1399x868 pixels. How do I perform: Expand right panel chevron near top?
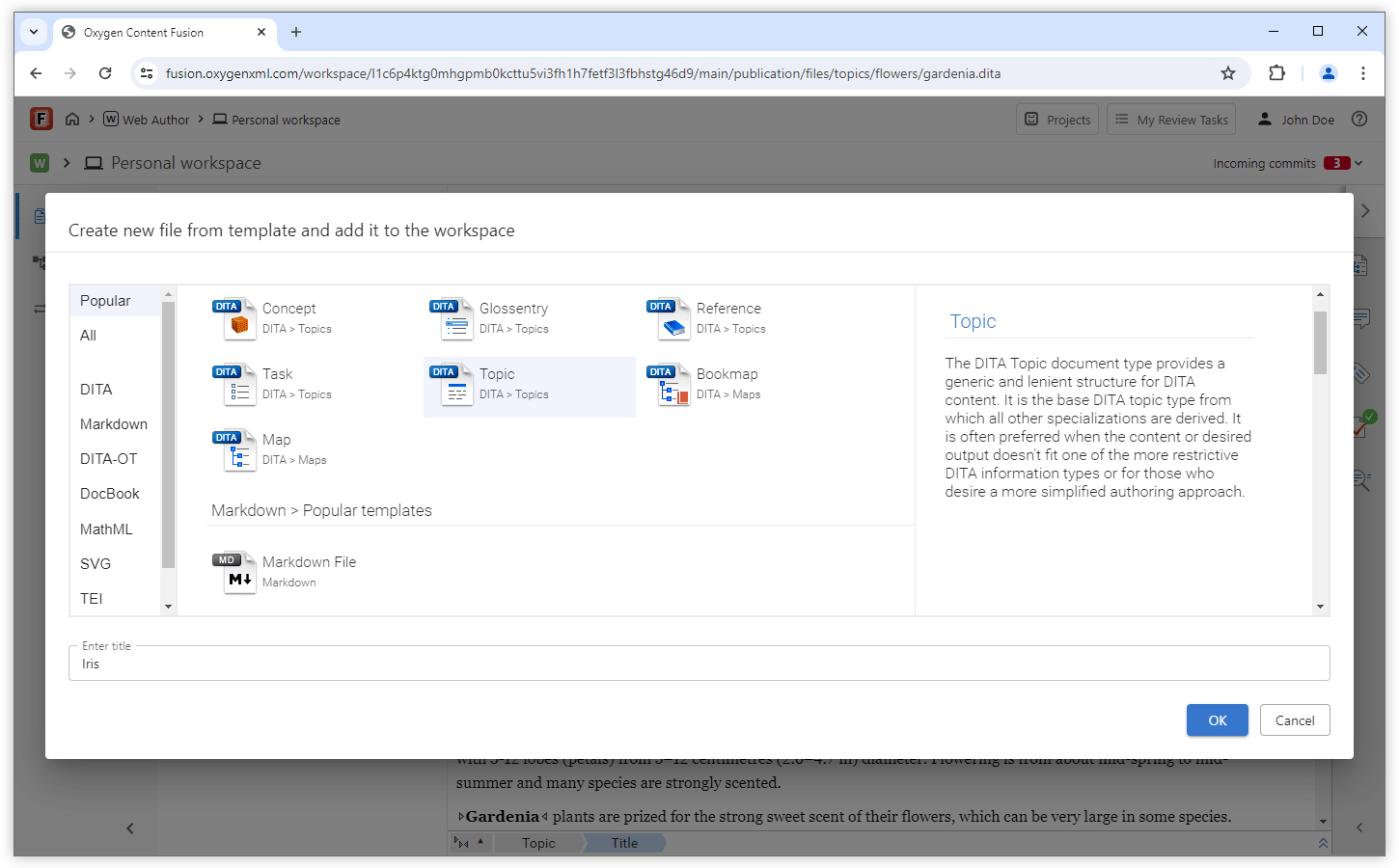point(1365,210)
